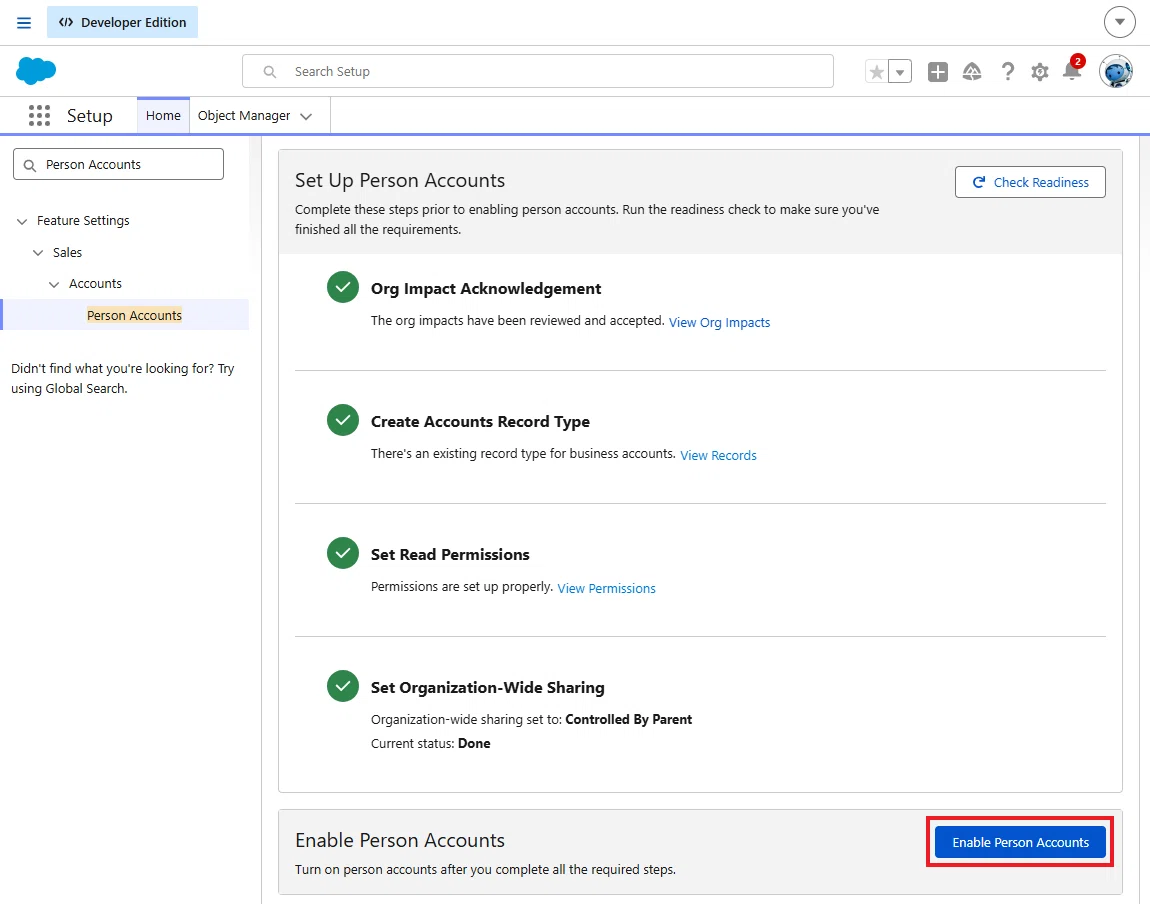This screenshot has height=904, width=1150.
Task: Click the Org Impact Acknowledgement checkmark icon
Action: (x=343, y=287)
